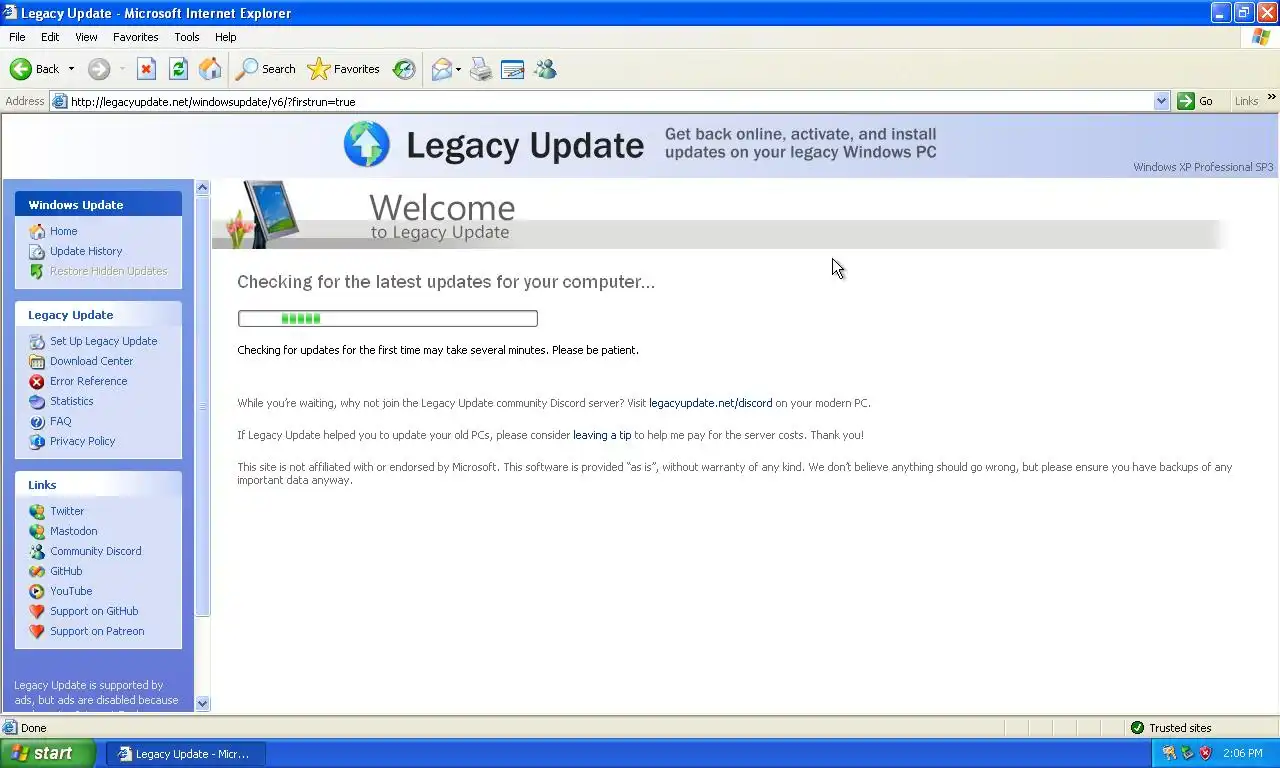Open the Search toolbar button
Screen dimensions: 1280x768
pos(265,69)
